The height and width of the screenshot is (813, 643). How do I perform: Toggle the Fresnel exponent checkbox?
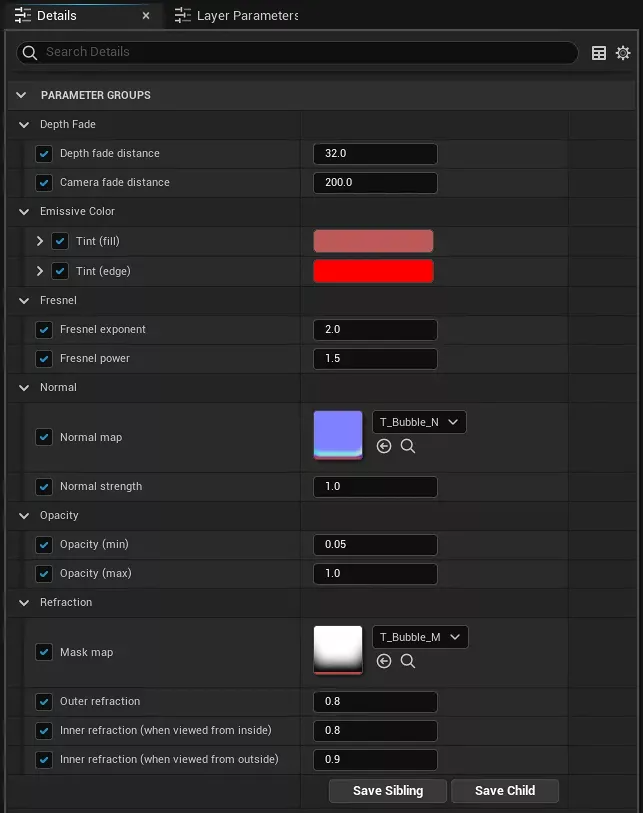[44, 330]
